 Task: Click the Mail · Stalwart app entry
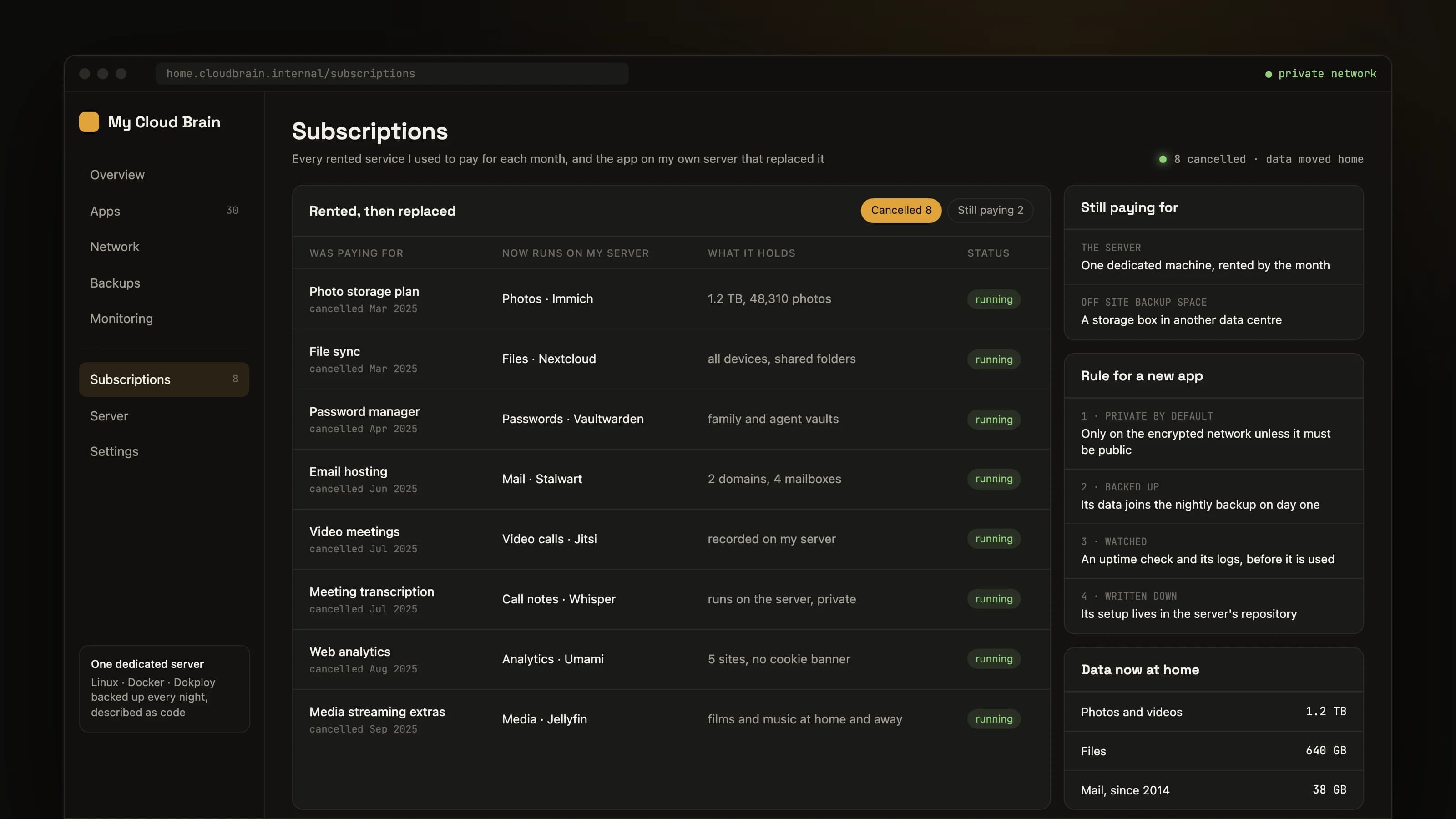541,479
